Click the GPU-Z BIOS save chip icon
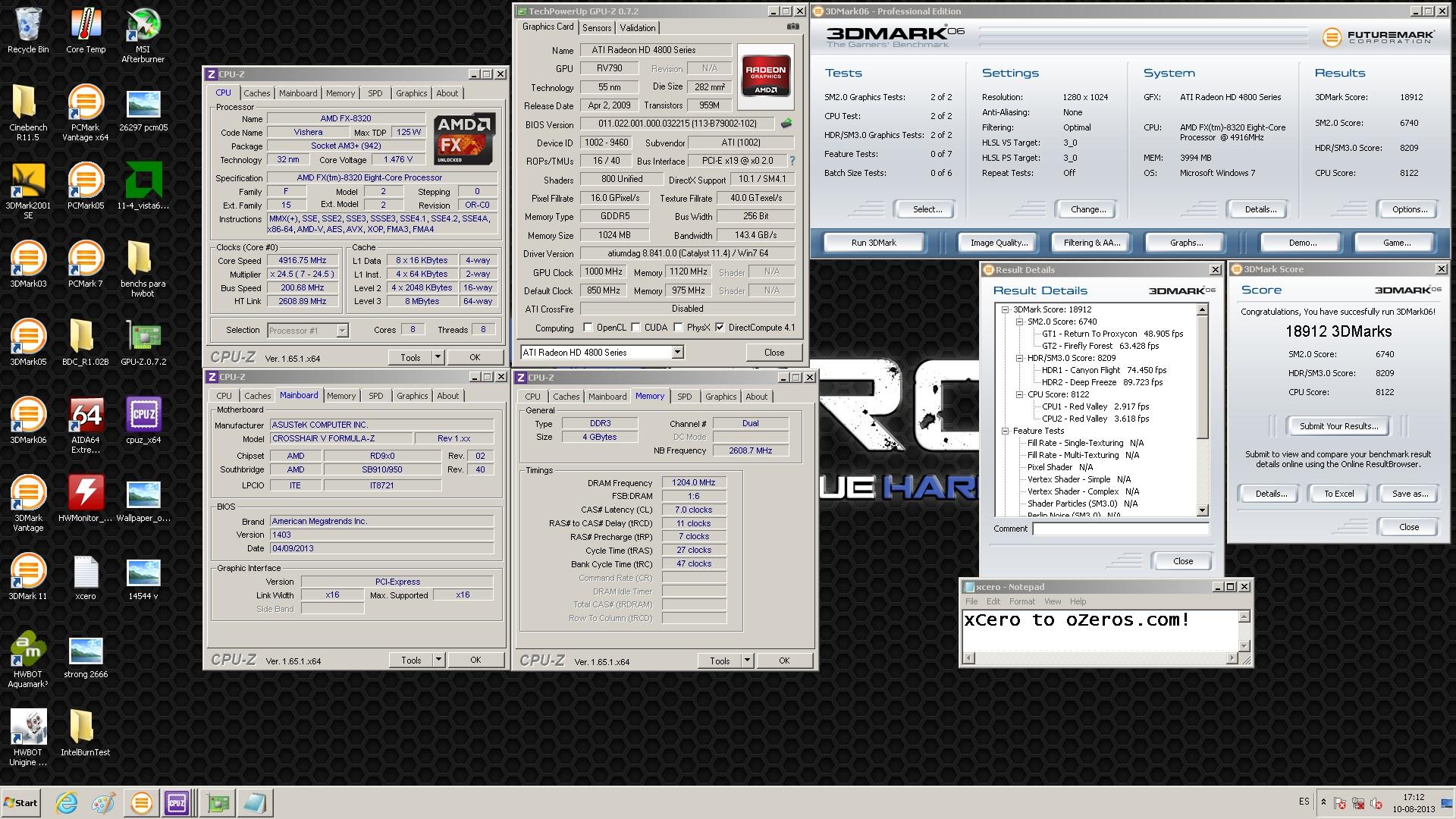Screen dimensions: 1456x819 tap(786, 123)
